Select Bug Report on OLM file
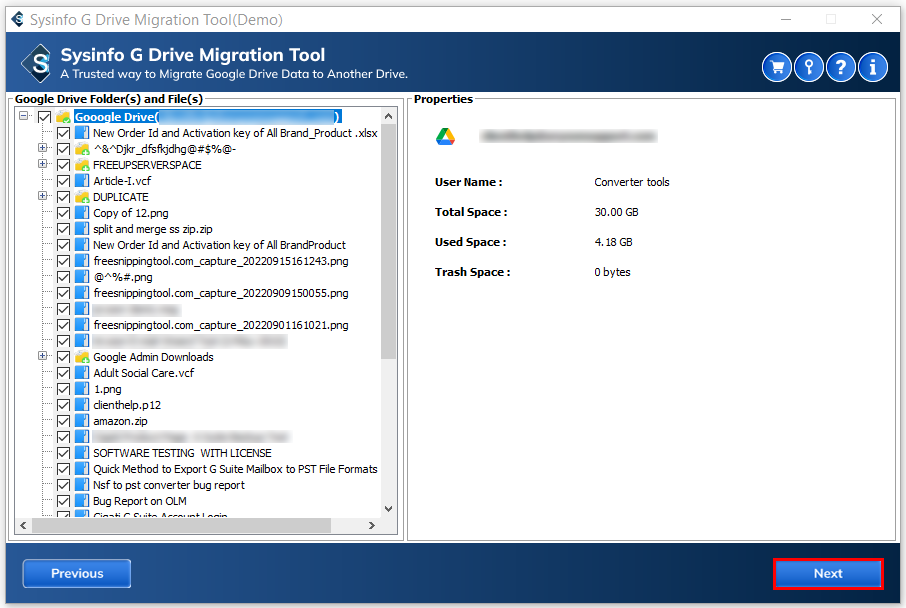 point(140,501)
